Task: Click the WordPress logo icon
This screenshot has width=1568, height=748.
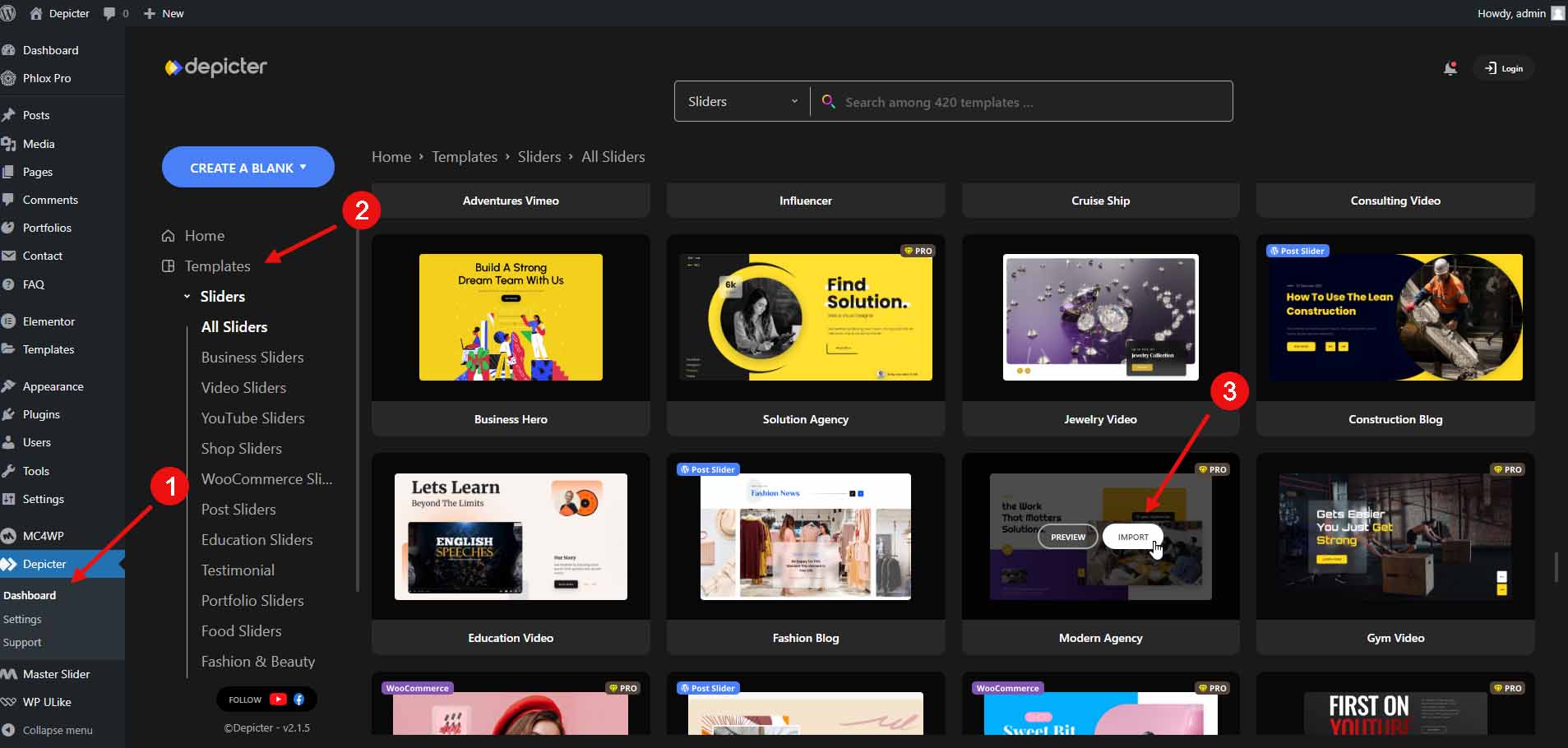Action: 8,13
